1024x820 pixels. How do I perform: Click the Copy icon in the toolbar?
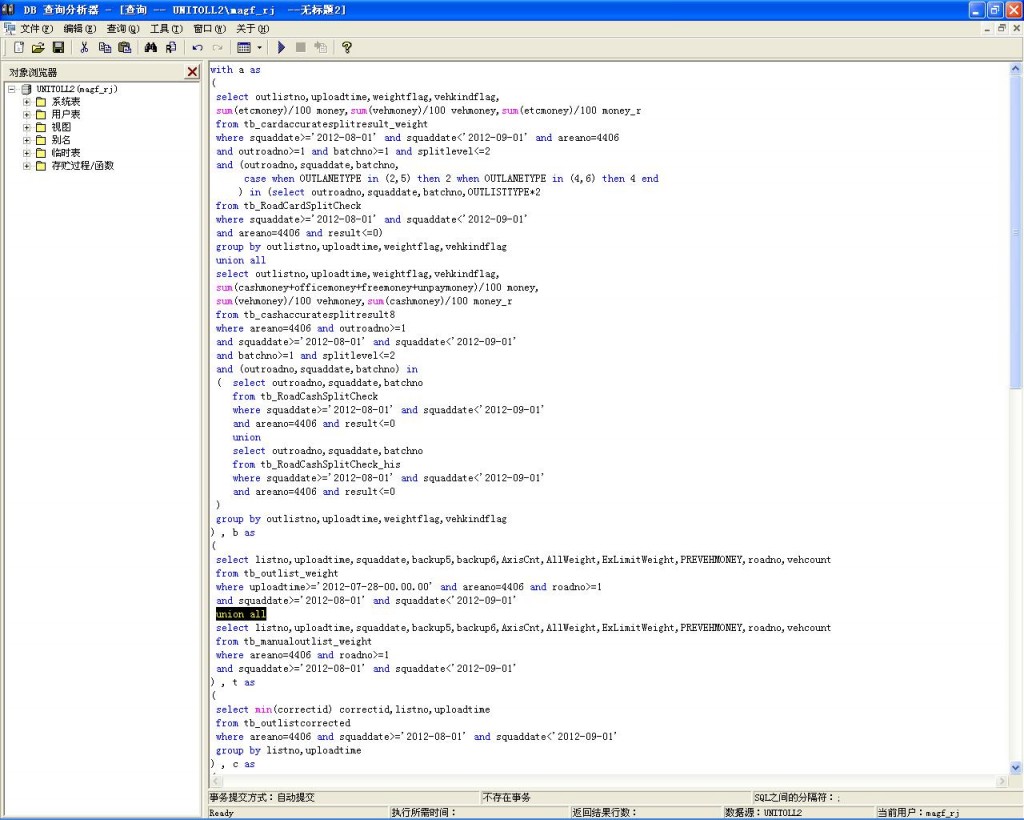104,47
